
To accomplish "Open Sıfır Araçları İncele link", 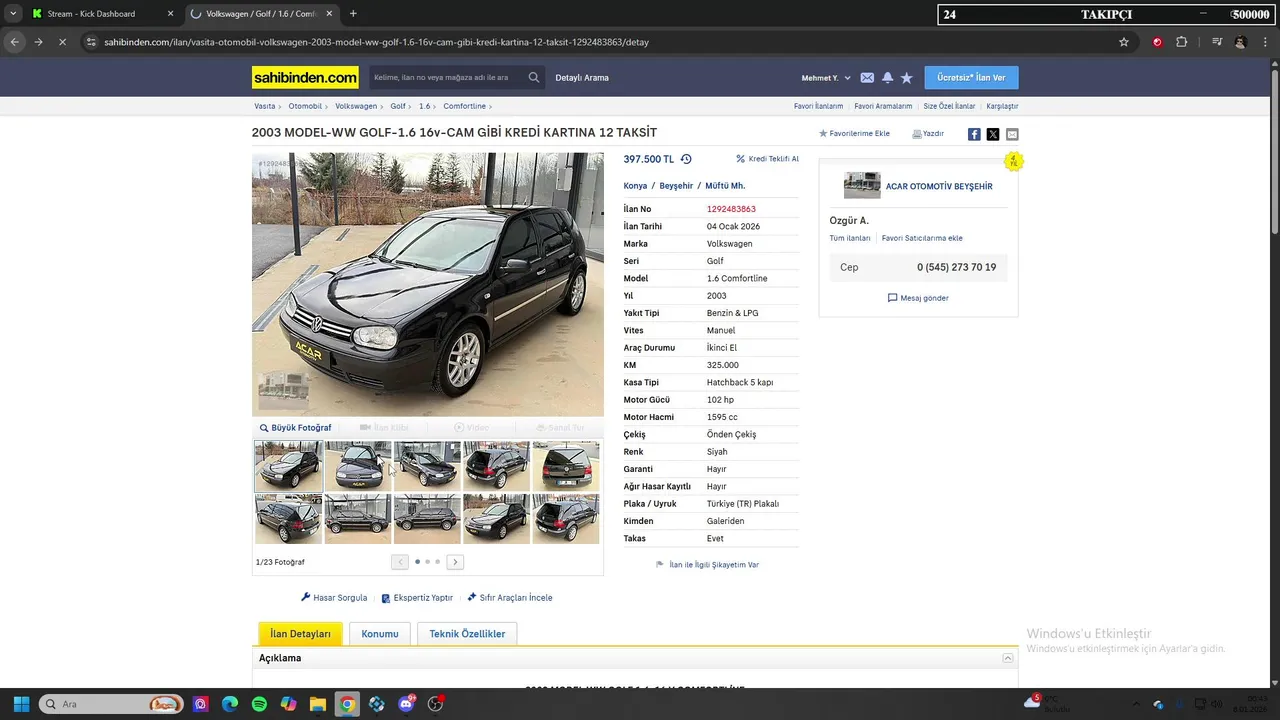I will (510, 598).
